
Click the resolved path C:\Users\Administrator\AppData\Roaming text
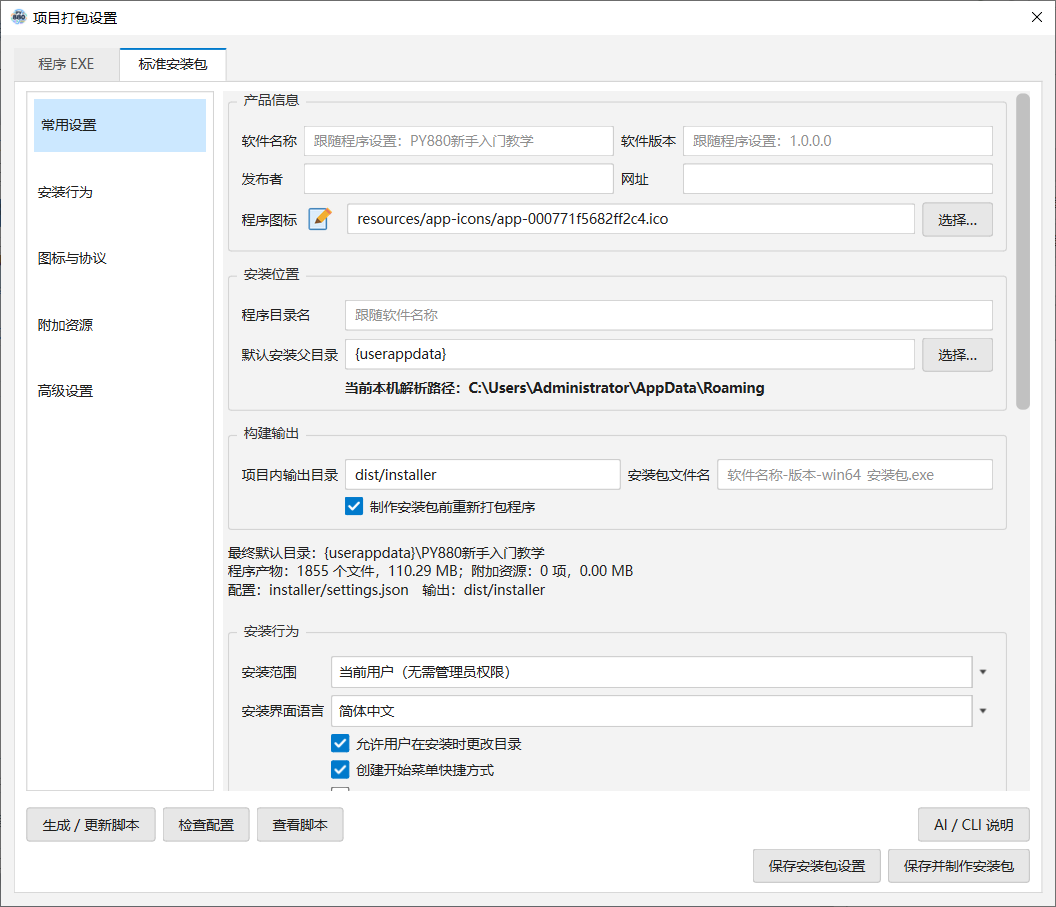(x=616, y=388)
